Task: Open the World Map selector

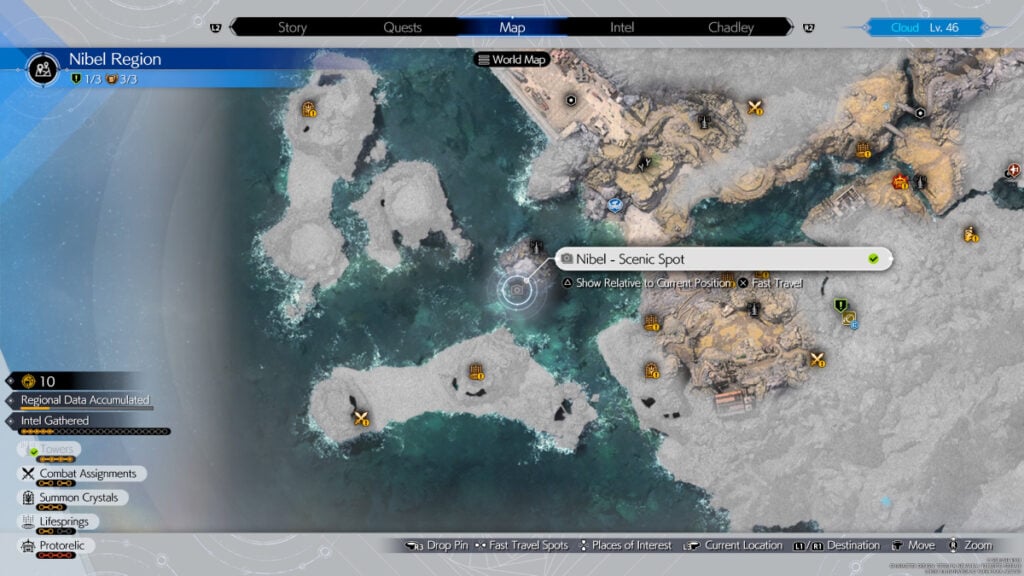Action: click(510, 60)
